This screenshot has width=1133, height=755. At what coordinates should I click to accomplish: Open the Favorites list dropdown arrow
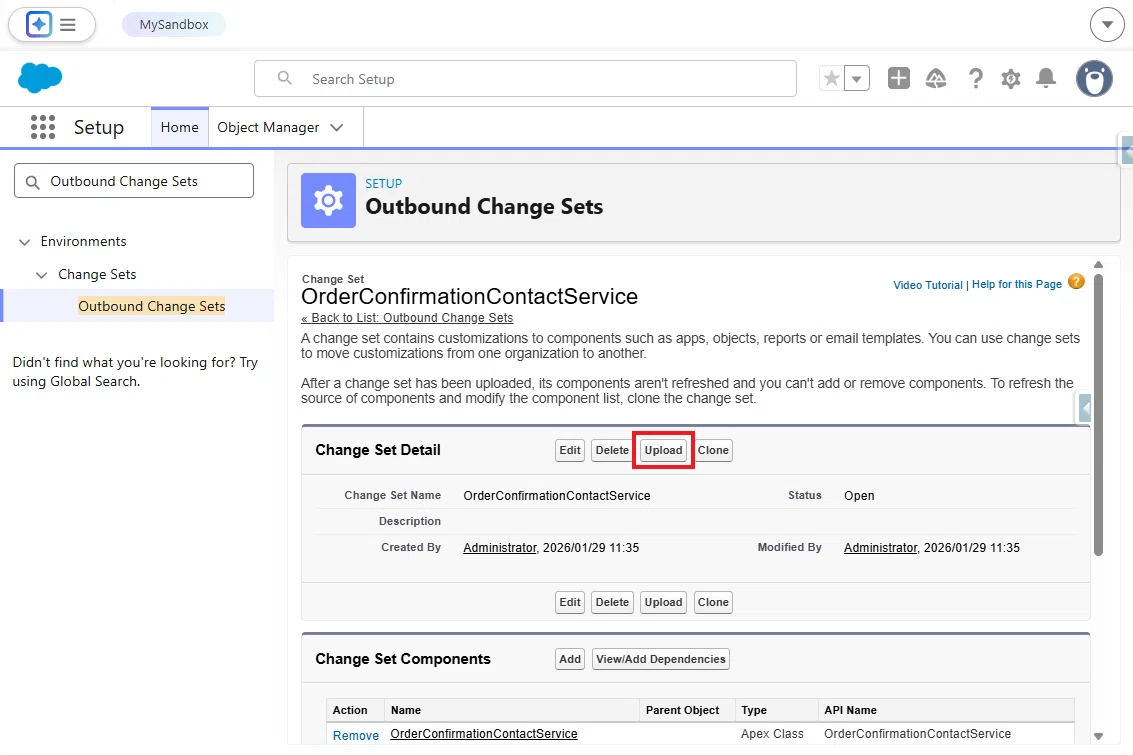click(x=857, y=78)
